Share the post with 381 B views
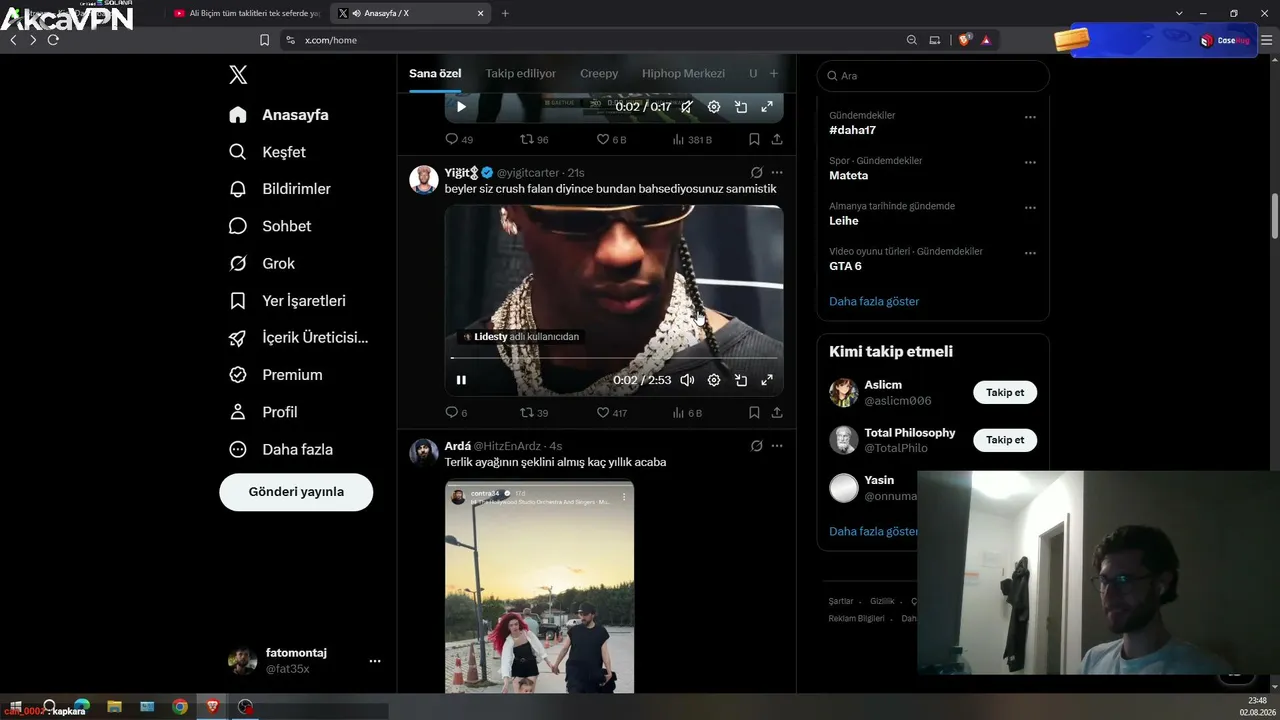Image resolution: width=1280 pixels, height=720 pixels. (777, 139)
